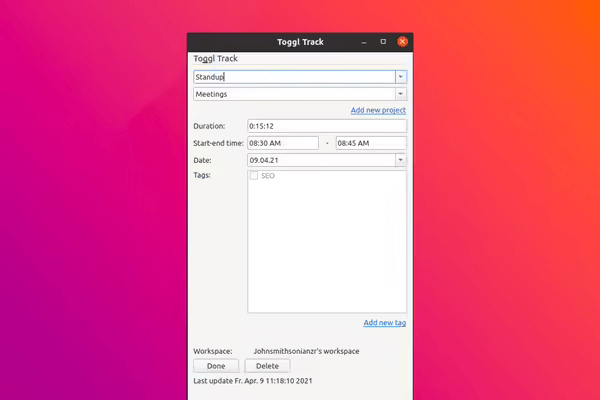The image size is (600, 401).
Task: Click the Start-end time: label
Action: [218, 143]
